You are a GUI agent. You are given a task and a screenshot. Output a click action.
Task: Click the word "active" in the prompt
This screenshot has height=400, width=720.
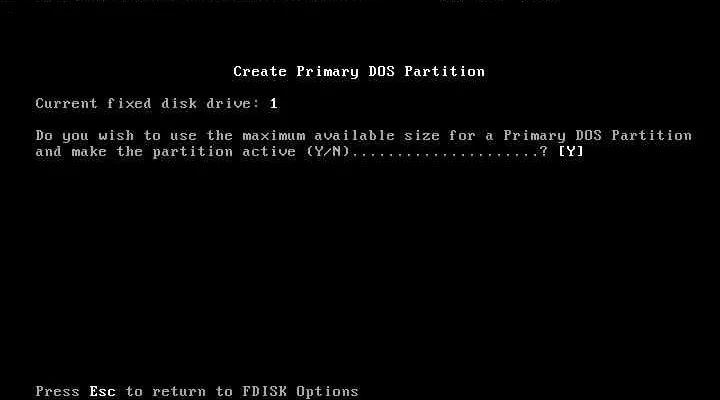(269, 152)
